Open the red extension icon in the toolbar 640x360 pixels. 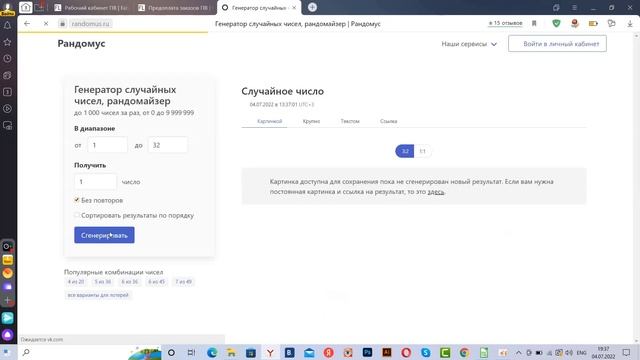[575, 24]
